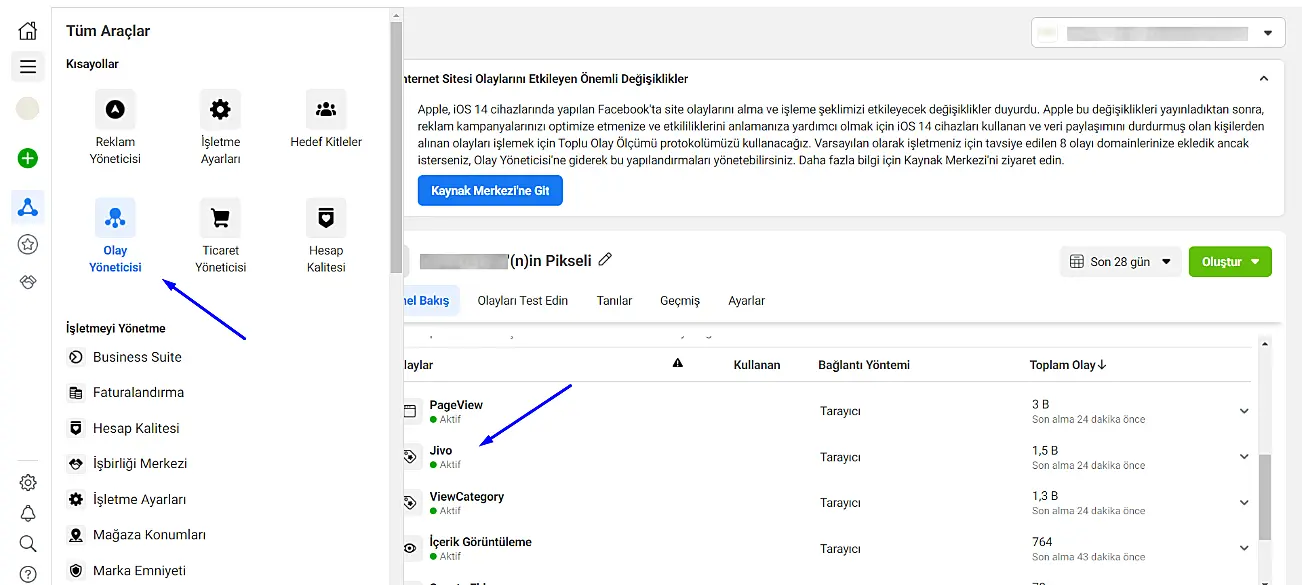Click the home icon in left rail

pos(28,30)
